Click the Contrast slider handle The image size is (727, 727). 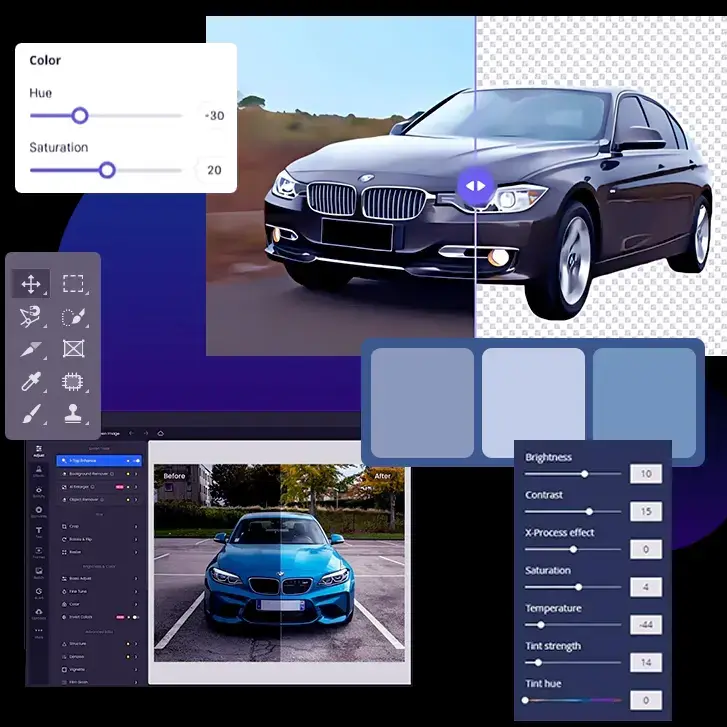click(589, 512)
